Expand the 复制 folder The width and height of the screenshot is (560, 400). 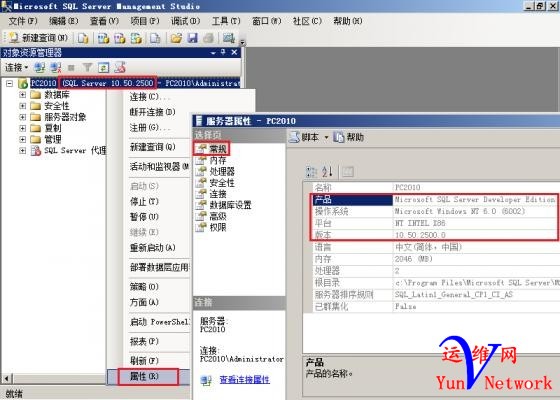click(22, 128)
